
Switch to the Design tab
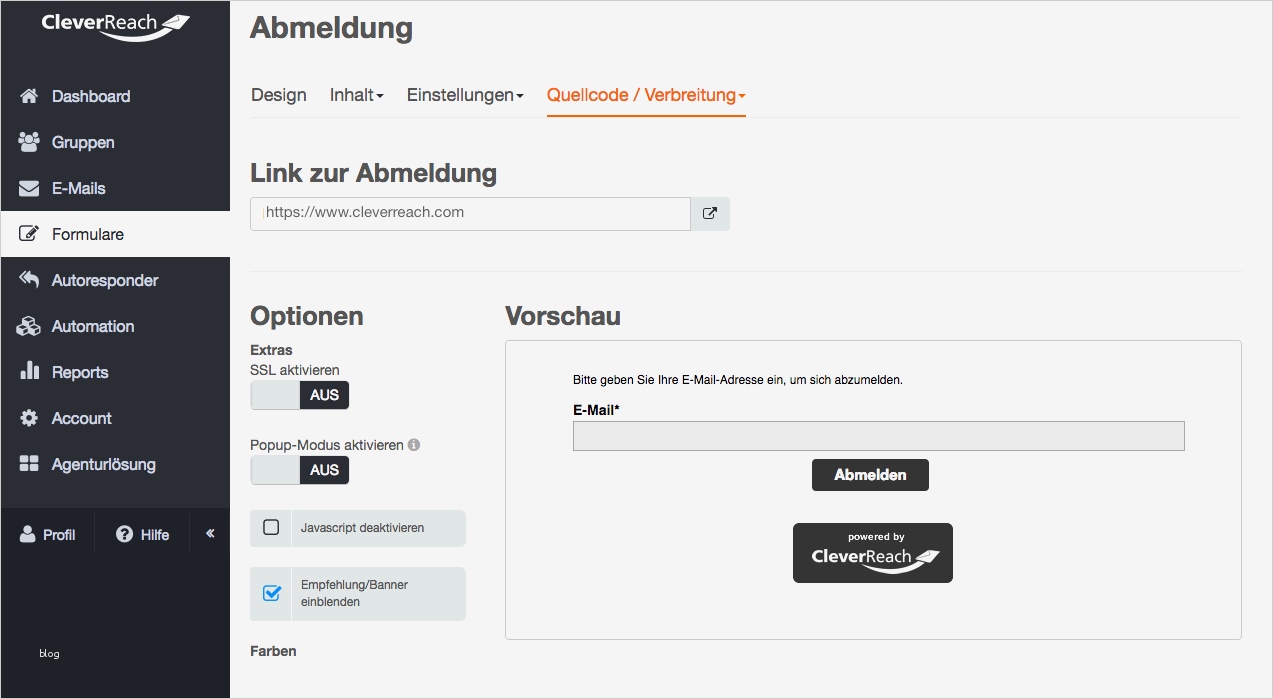279,95
